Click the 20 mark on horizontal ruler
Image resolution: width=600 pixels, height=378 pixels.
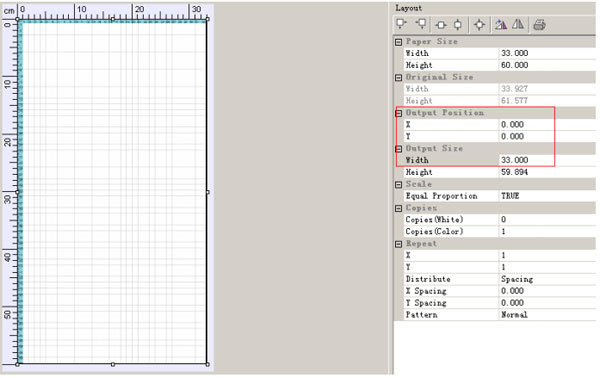(140, 9)
